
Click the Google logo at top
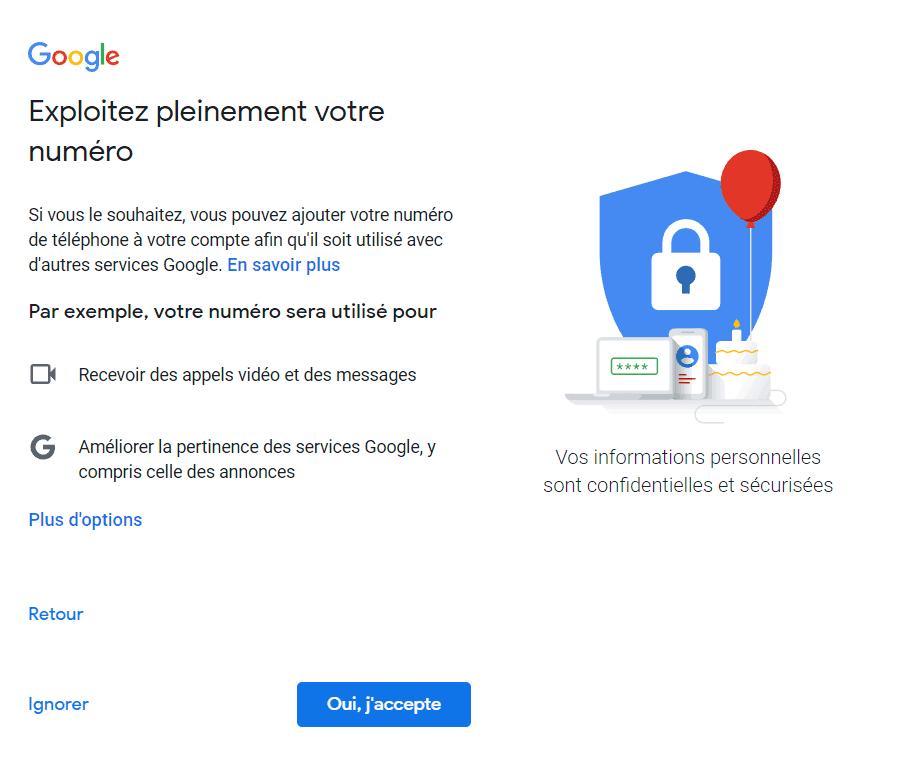(74, 55)
